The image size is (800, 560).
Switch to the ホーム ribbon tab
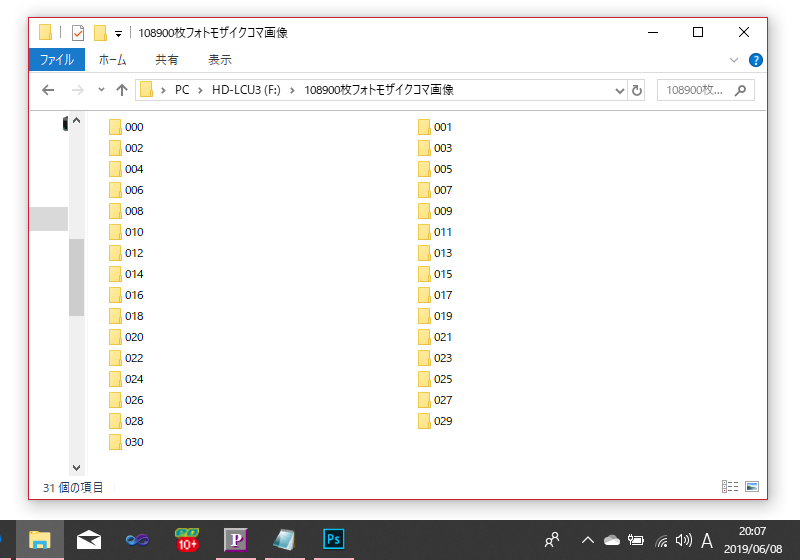[112, 60]
